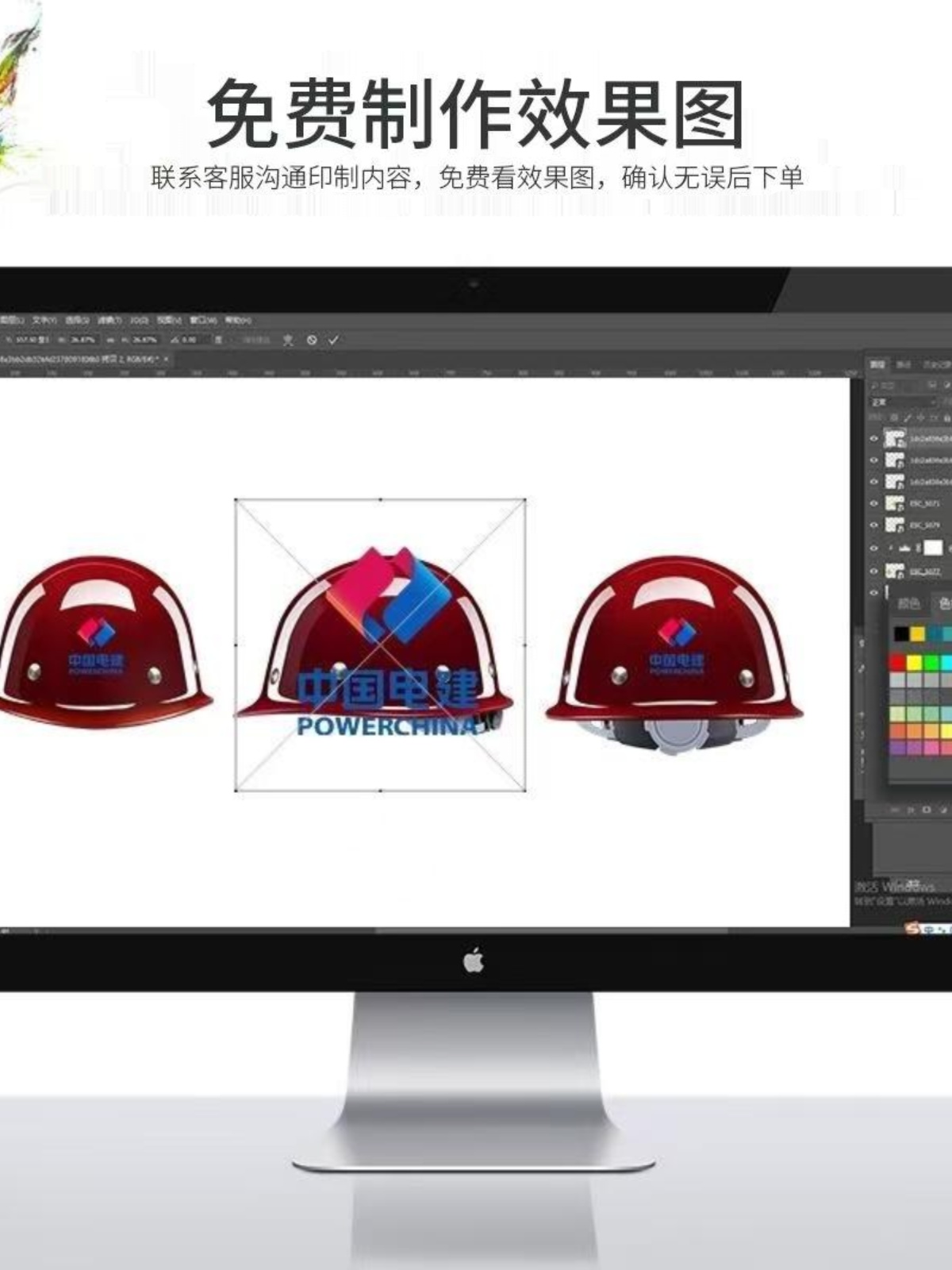Click the top layer's thumbnail
The image size is (952, 1270).
click(895, 439)
